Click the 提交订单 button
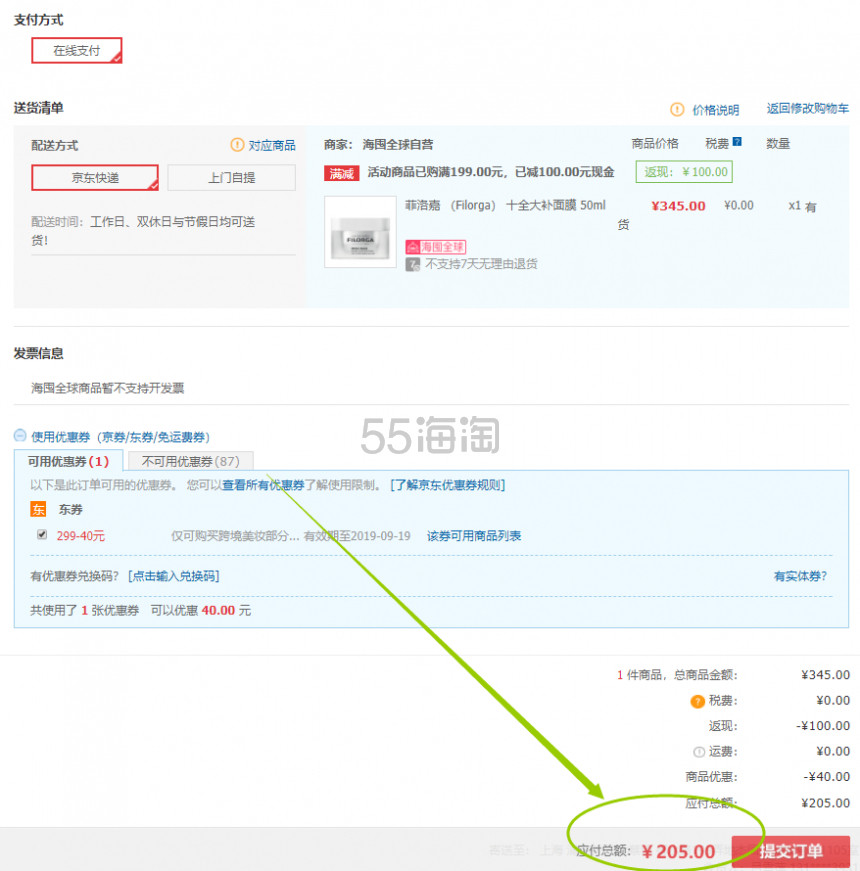 point(791,851)
